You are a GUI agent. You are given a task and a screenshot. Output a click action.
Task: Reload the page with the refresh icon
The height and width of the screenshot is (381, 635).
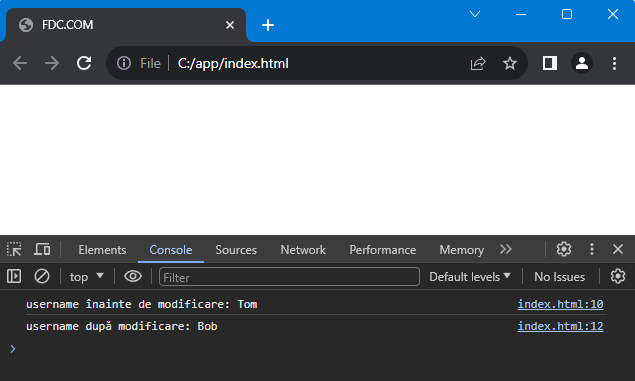(84, 63)
